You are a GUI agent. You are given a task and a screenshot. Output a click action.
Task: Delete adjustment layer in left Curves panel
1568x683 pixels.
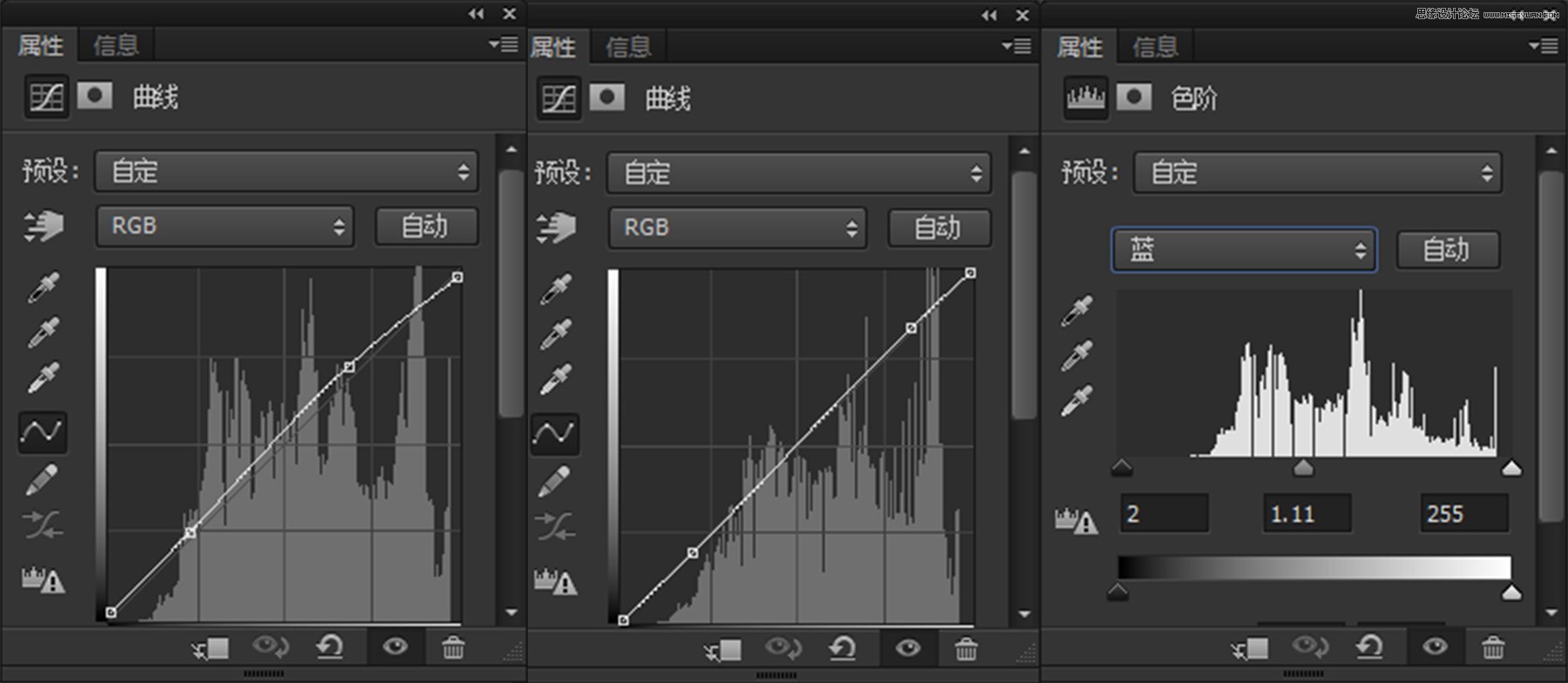point(453,647)
